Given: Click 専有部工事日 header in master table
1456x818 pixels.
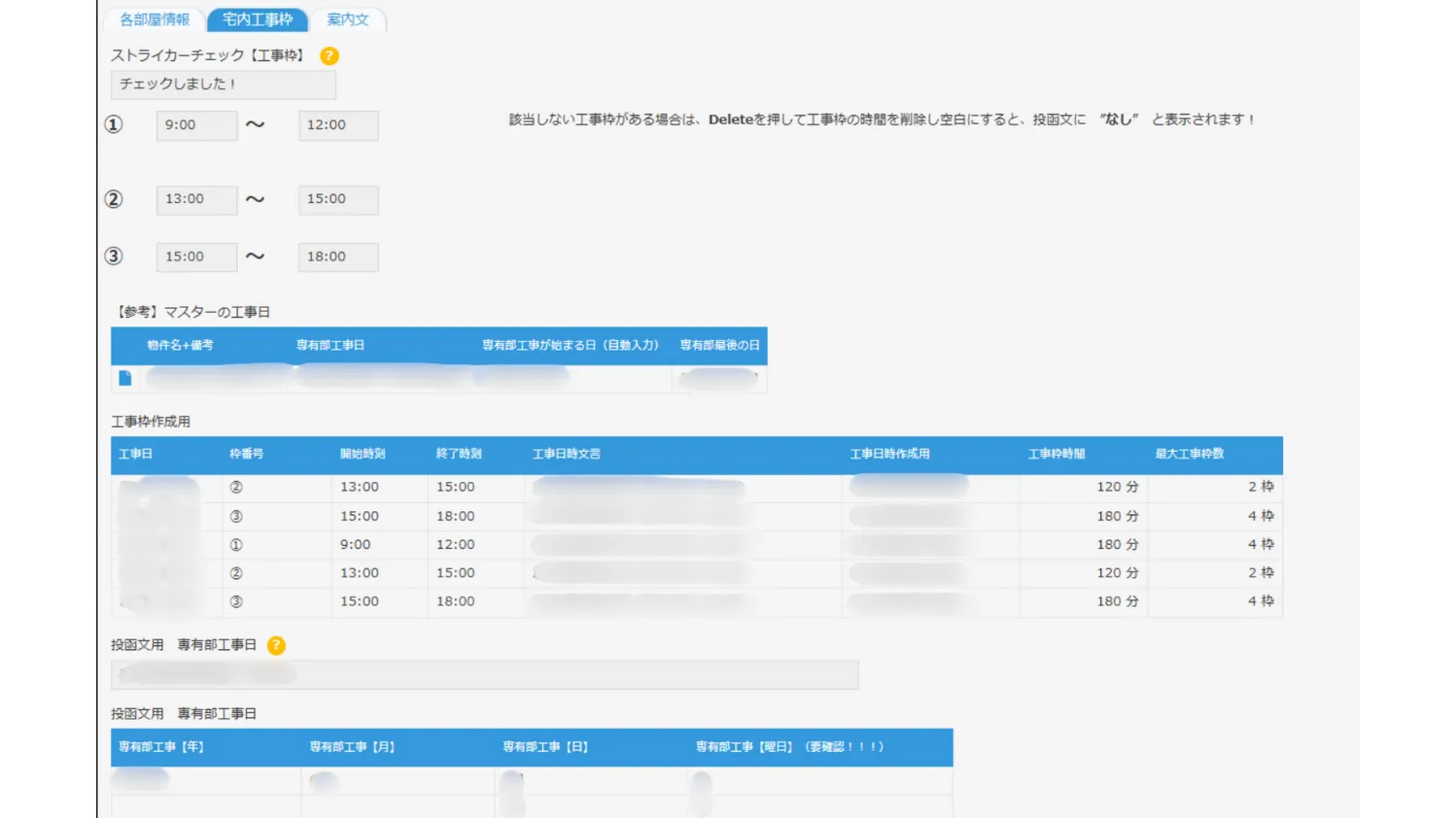Looking at the screenshot, I should 330,345.
